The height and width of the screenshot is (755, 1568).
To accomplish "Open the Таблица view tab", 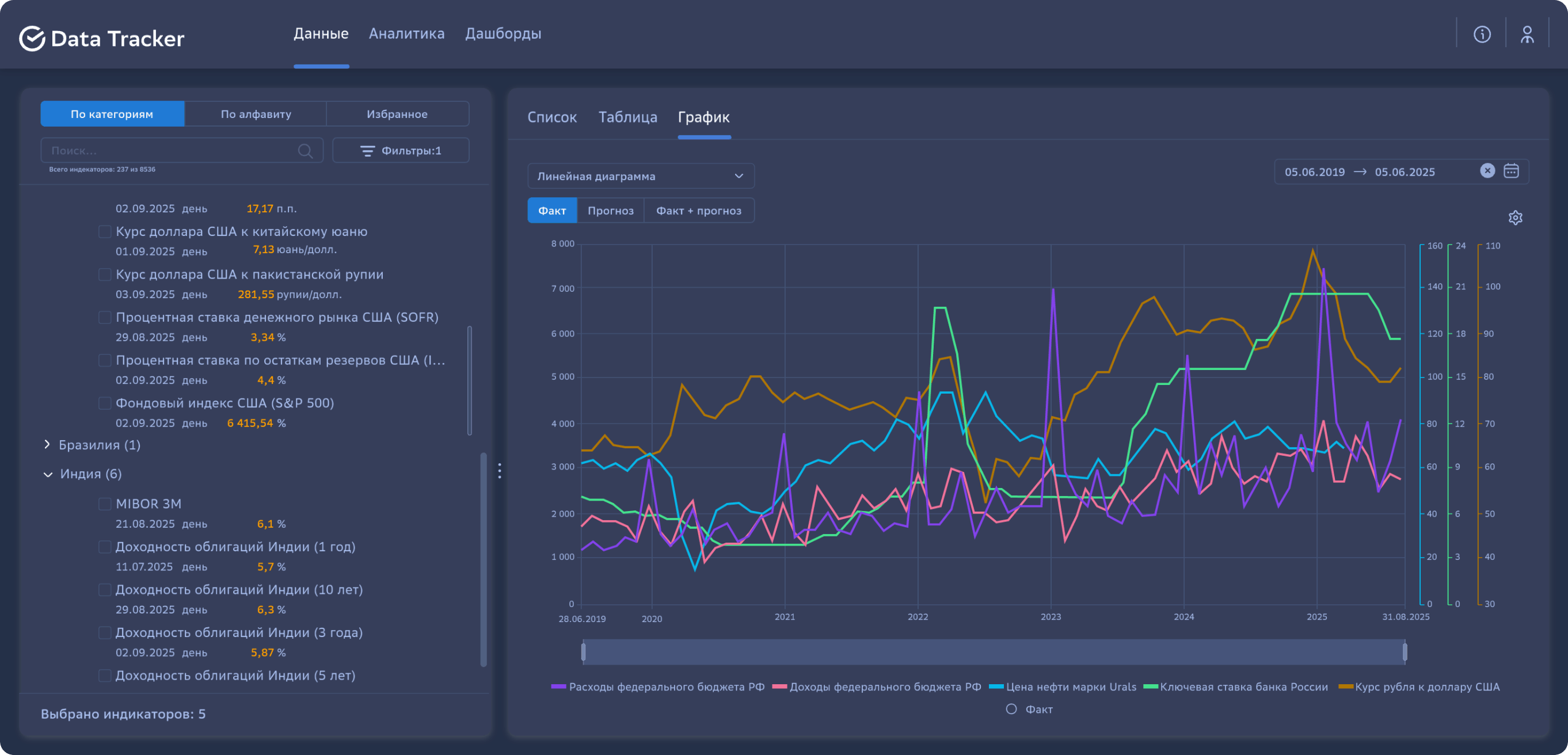I will coord(627,117).
